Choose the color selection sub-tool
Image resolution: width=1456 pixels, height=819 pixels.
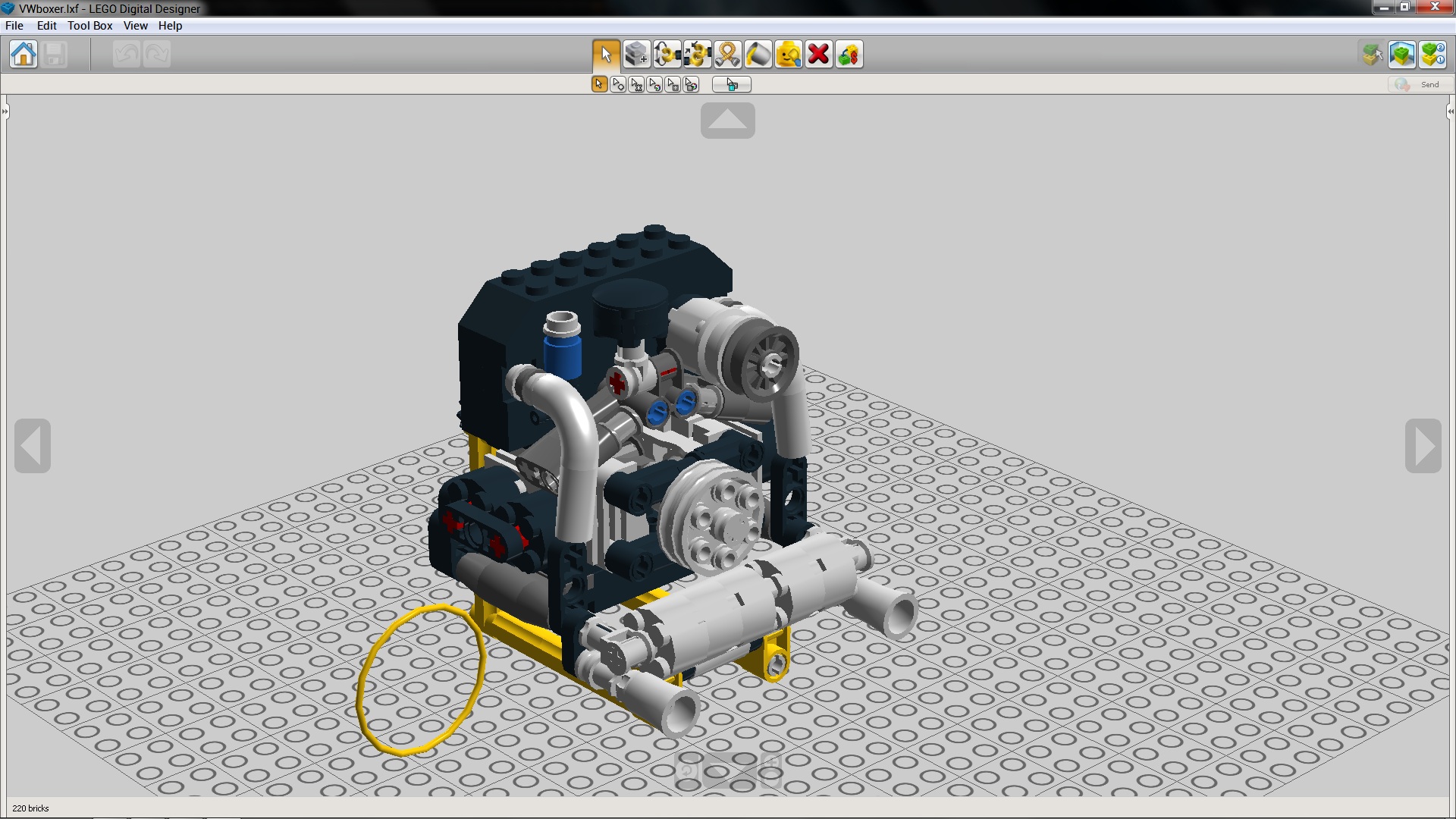(654, 84)
